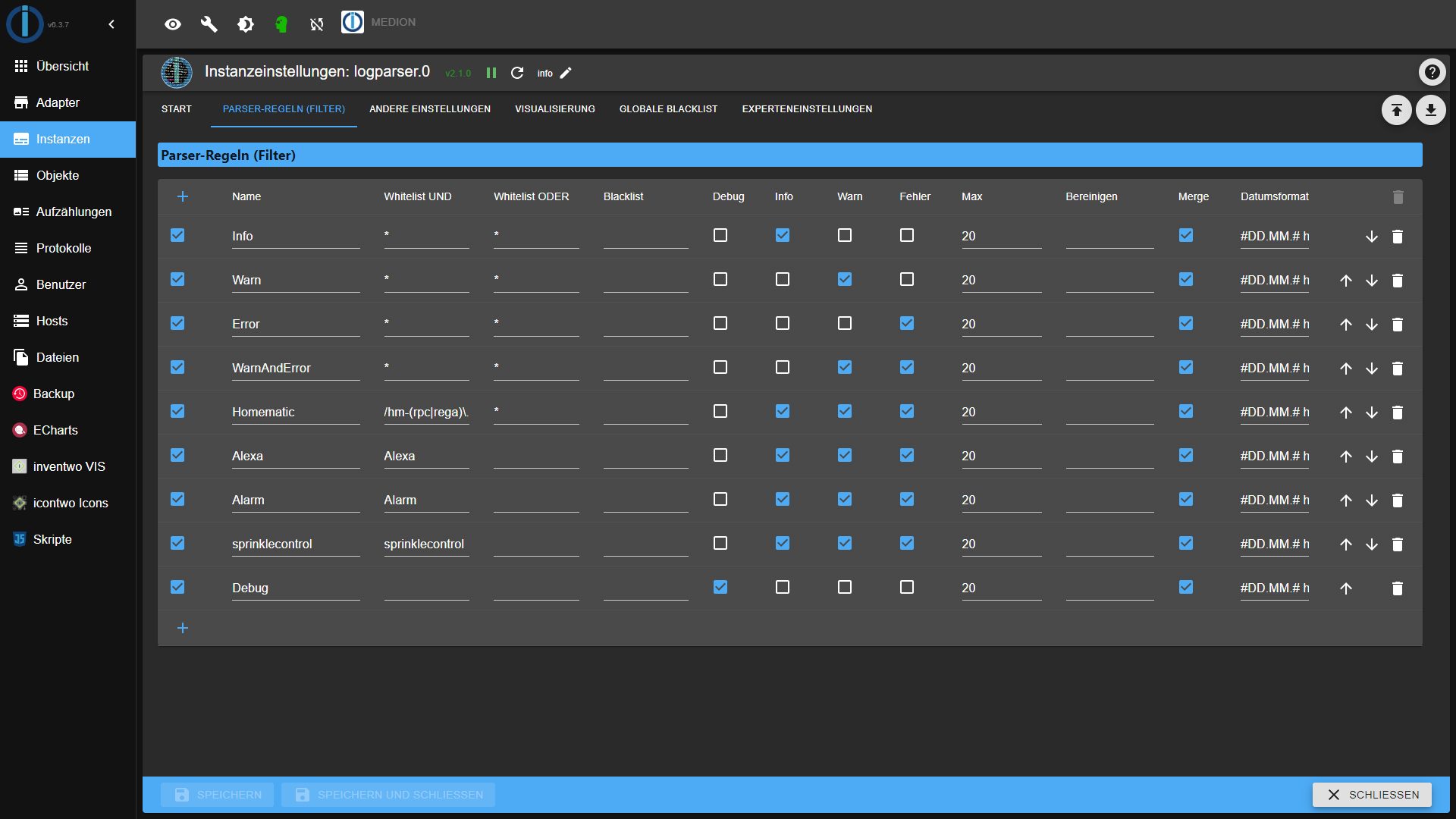
Task: Delete the Alexa rule row
Action: tap(1398, 457)
